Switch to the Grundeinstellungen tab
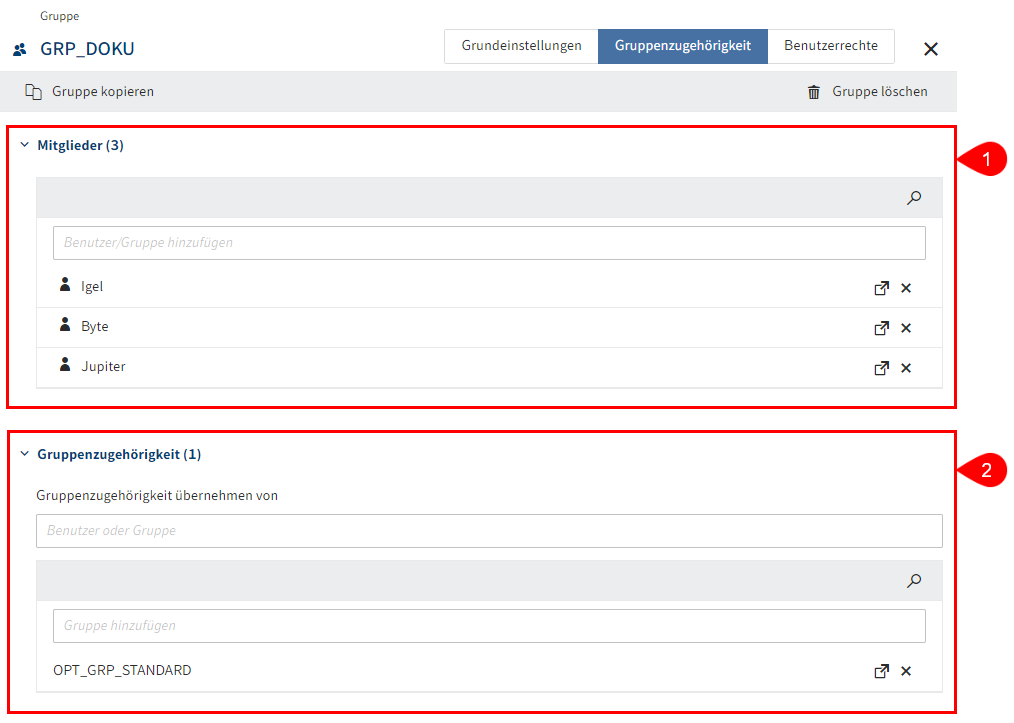The width and height of the screenshot is (1014, 723). pos(521,46)
